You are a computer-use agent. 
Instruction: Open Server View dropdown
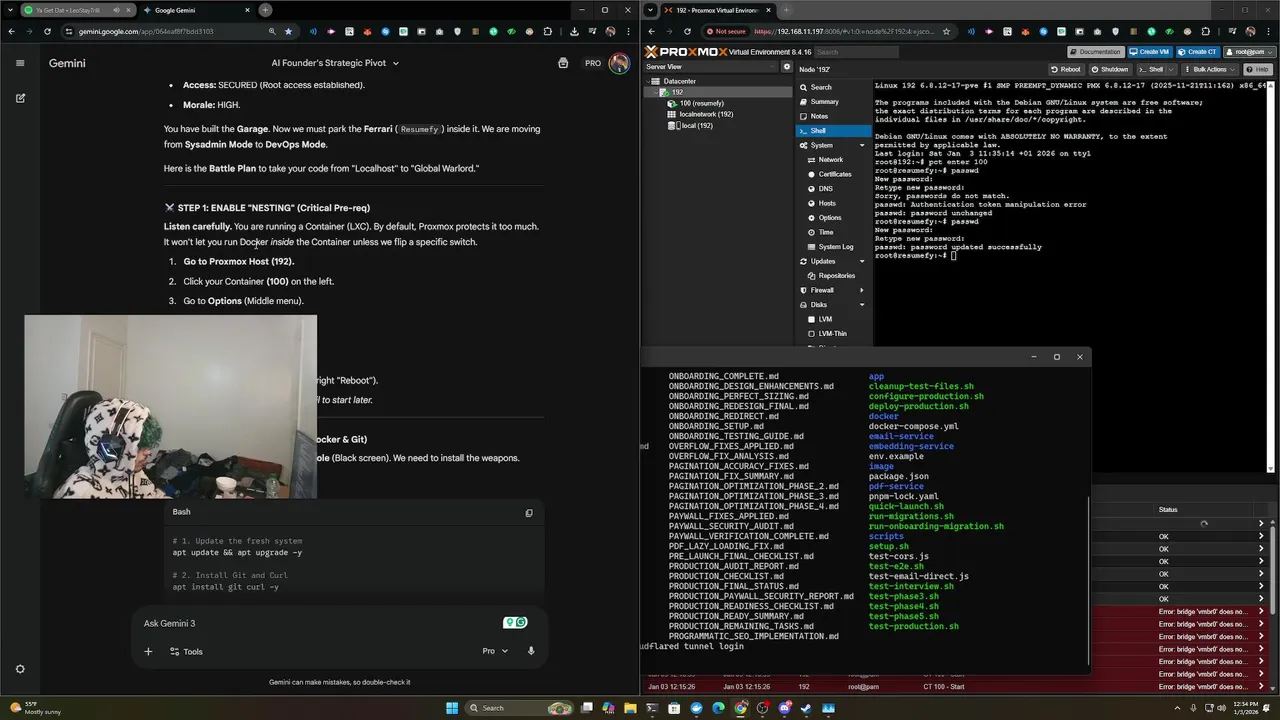click(711, 67)
